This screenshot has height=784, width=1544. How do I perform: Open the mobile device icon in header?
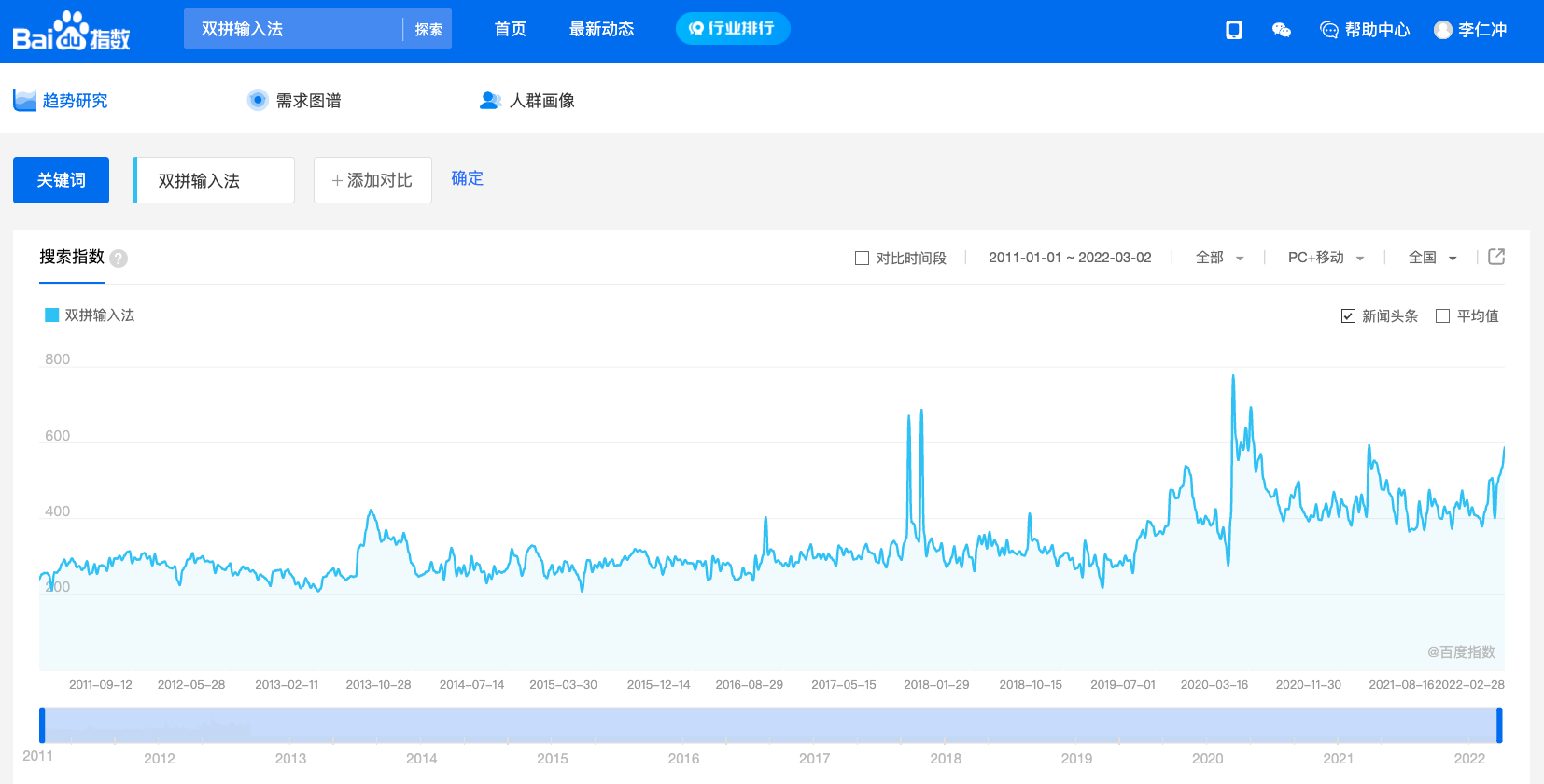coord(1234,30)
